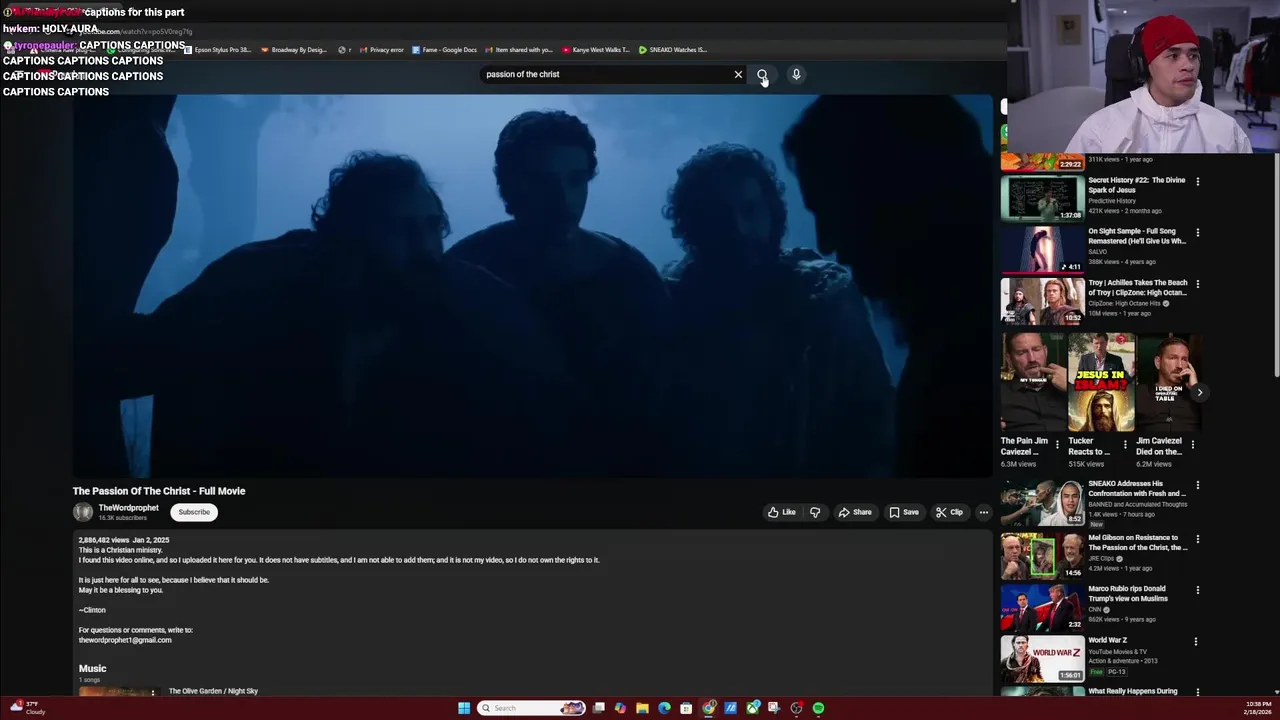Open 'Kanye West Walks T...' bookmark
Image resolution: width=1280 pixels, height=720 pixels.
point(596,50)
